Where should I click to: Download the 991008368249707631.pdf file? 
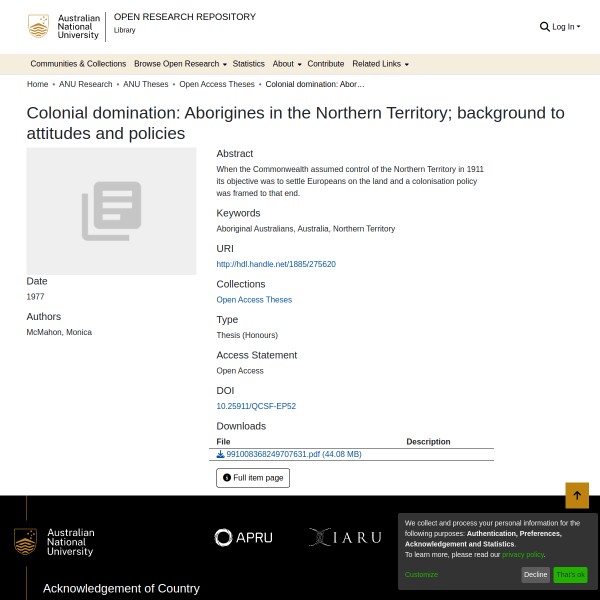pos(289,454)
